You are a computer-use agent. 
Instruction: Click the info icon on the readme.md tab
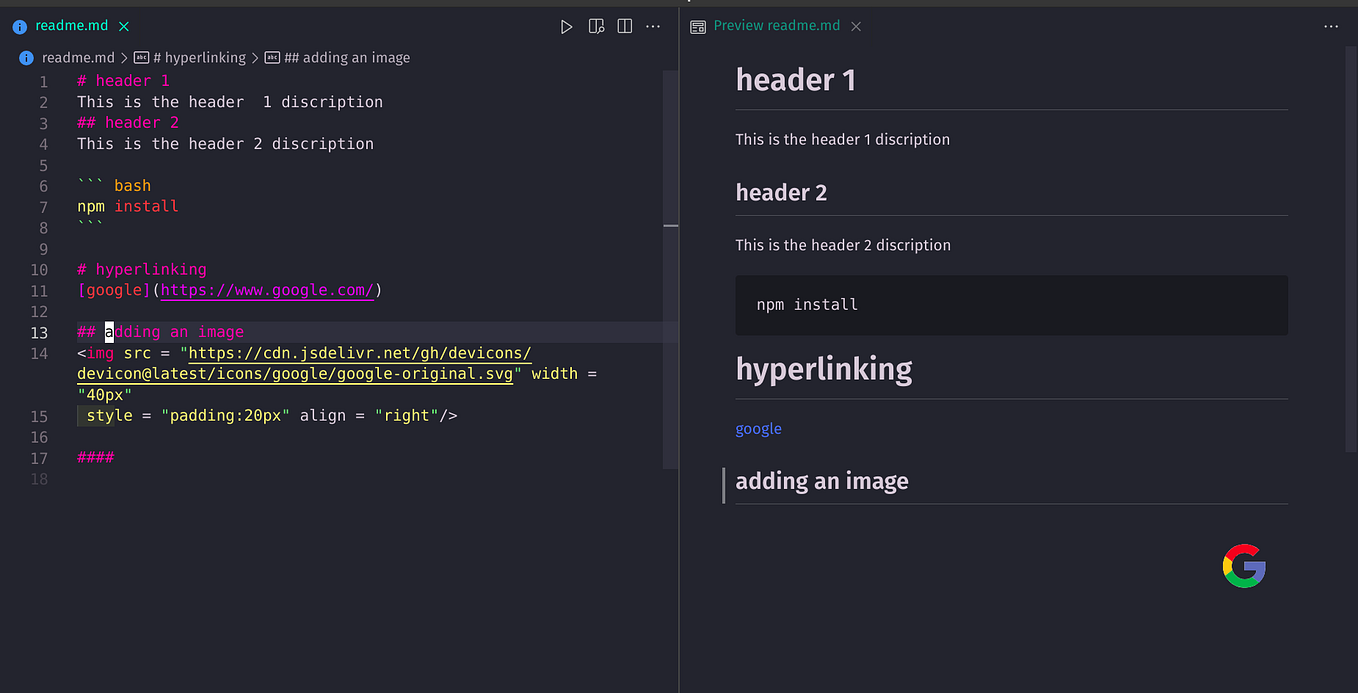(20, 25)
